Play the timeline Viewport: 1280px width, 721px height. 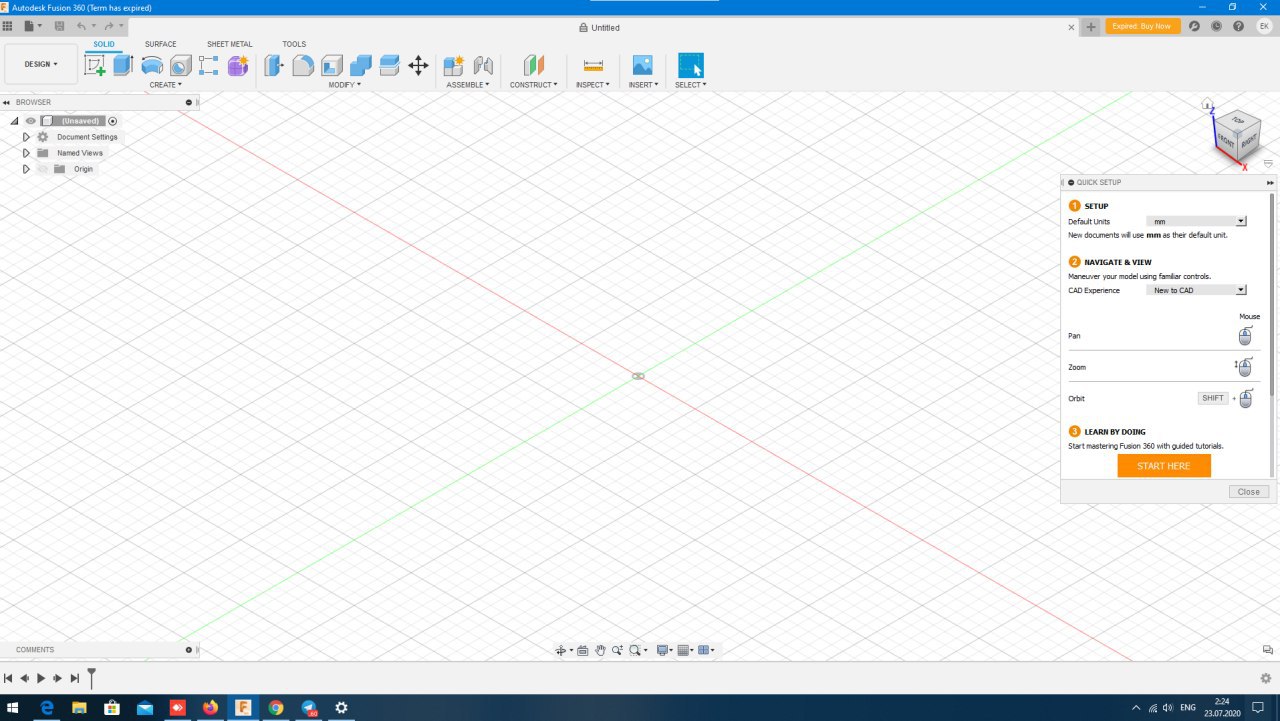pos(41,678)
